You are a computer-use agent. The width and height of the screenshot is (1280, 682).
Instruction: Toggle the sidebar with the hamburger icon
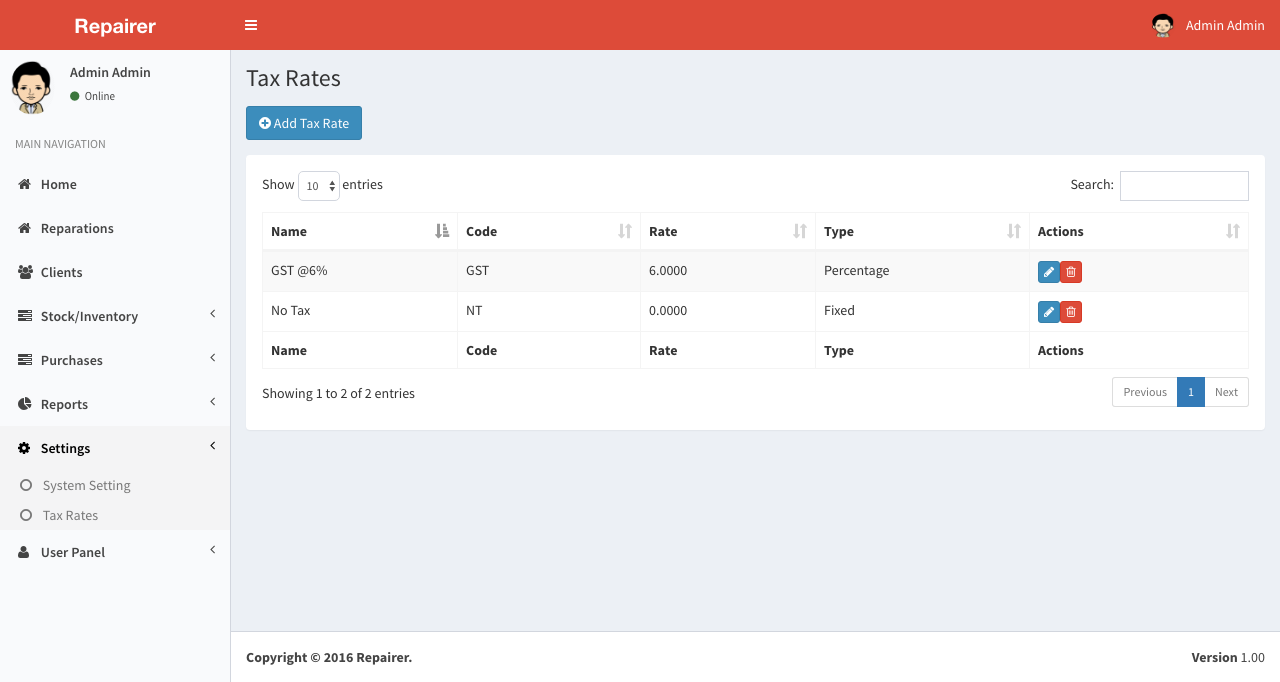point(251,25)
